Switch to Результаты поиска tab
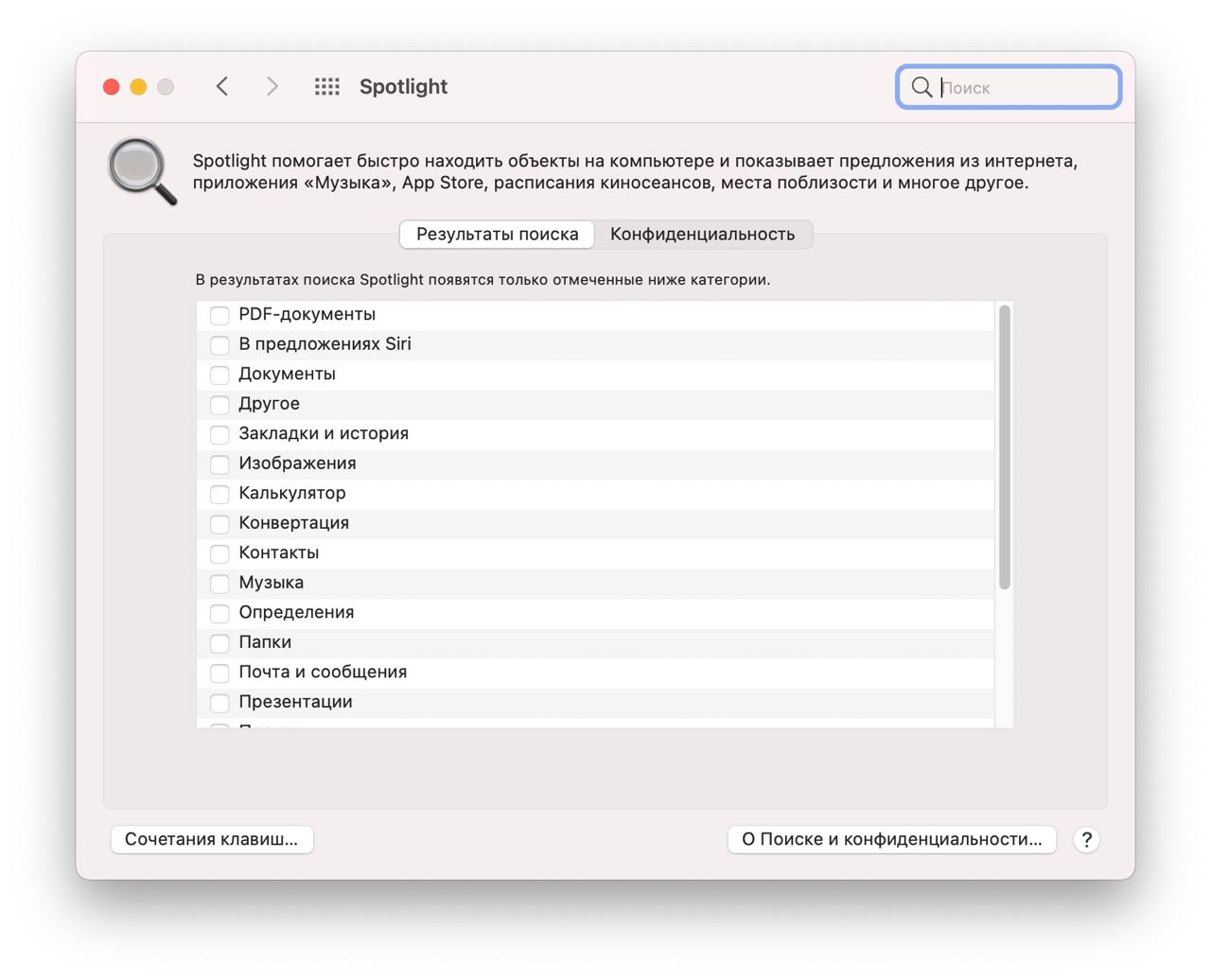 497,234
